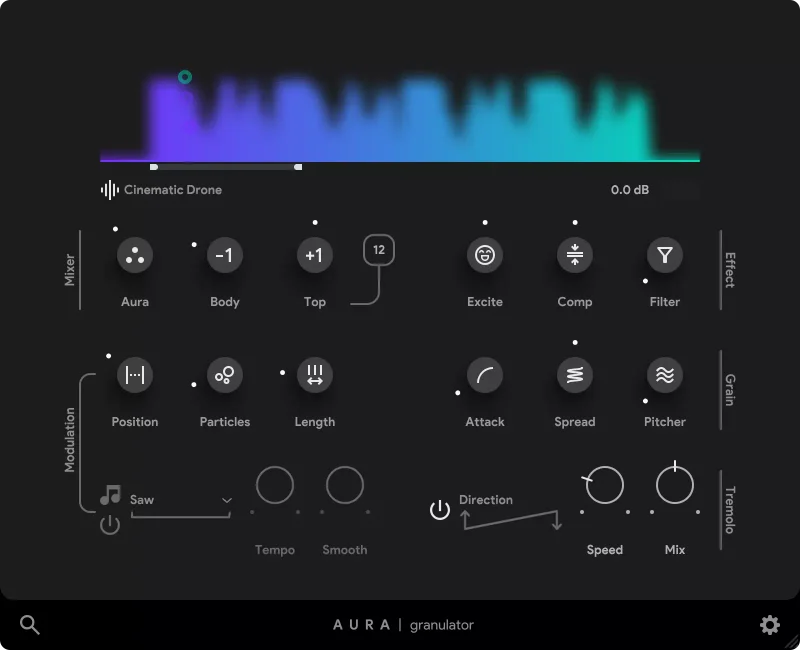800x650 pixels.
Task: Click the tremolo Mix knob
Action: pos(674,485)
